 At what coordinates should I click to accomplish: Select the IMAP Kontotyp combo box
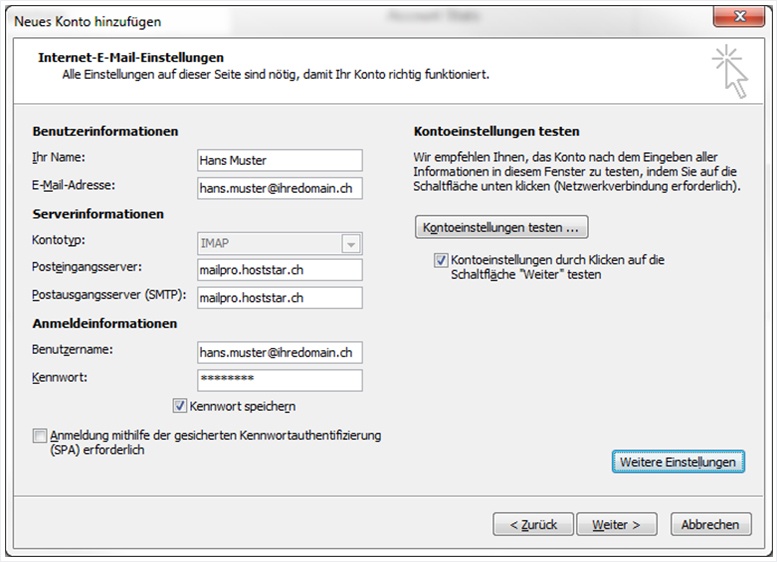pyautogui.click(x=280, y=244)
